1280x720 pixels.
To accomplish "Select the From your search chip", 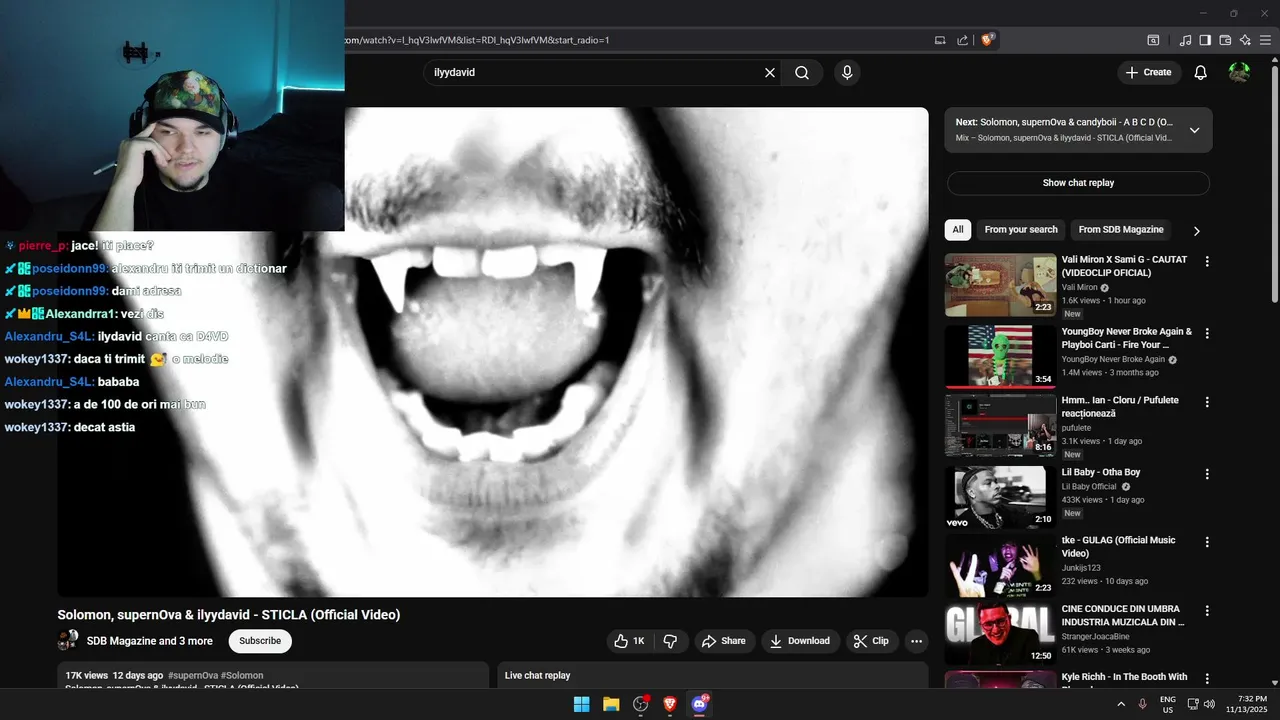I will tap(1021, 230).
